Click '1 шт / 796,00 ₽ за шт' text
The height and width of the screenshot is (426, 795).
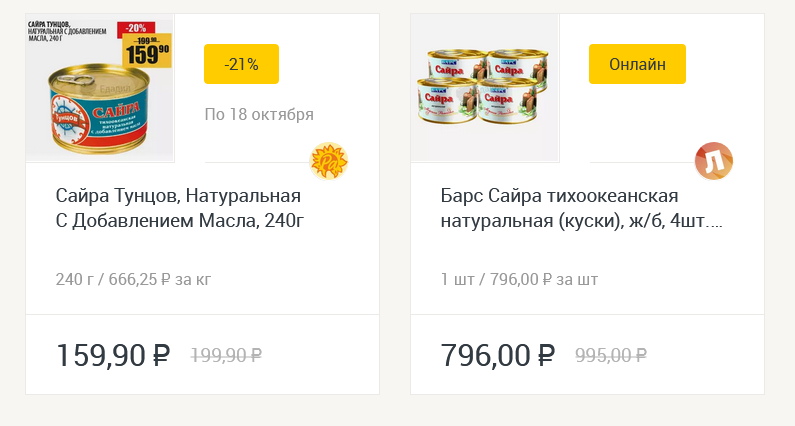tap(519, 278)
